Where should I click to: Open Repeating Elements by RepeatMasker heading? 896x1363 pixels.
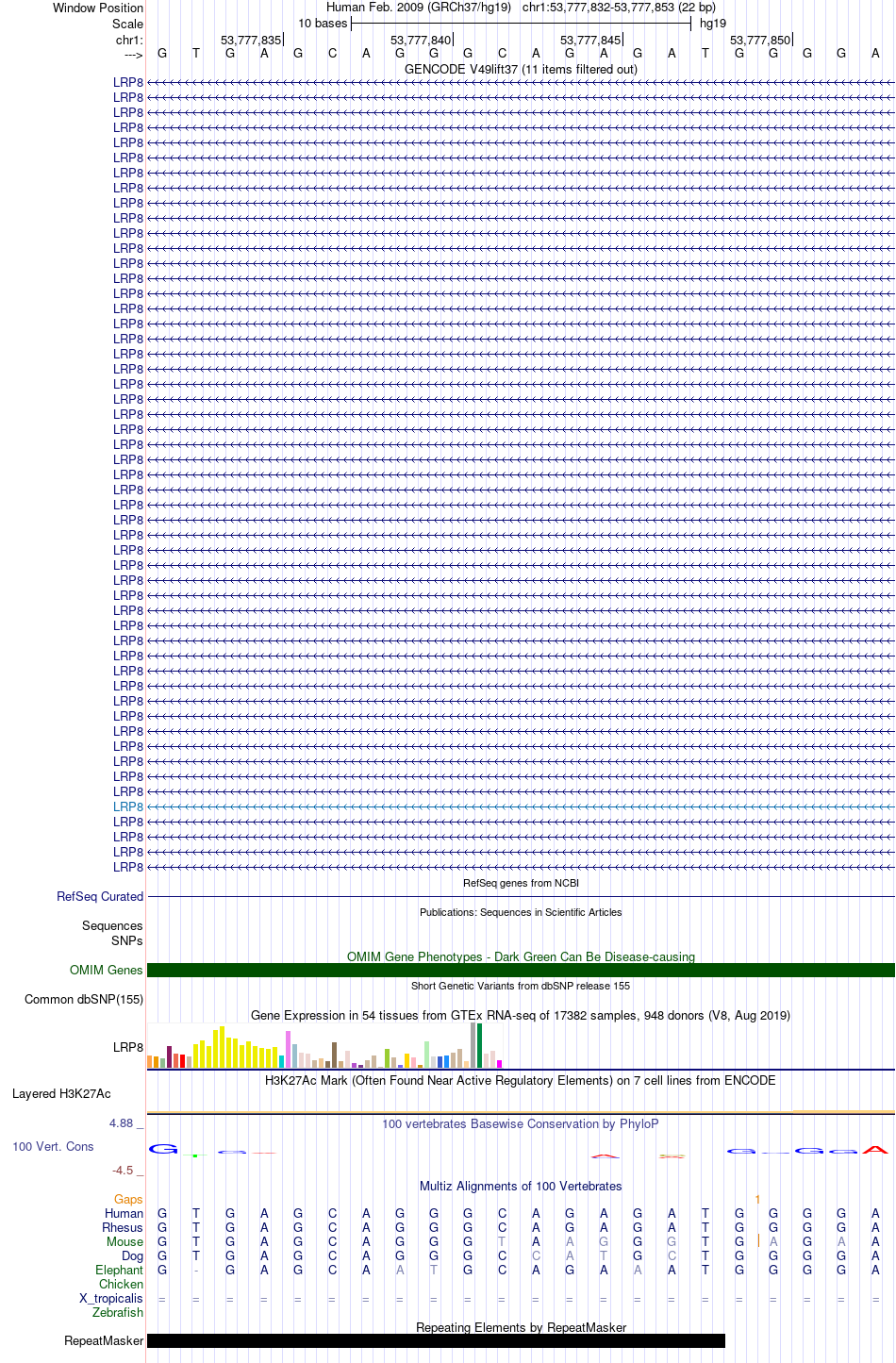tap(521, 1327)
